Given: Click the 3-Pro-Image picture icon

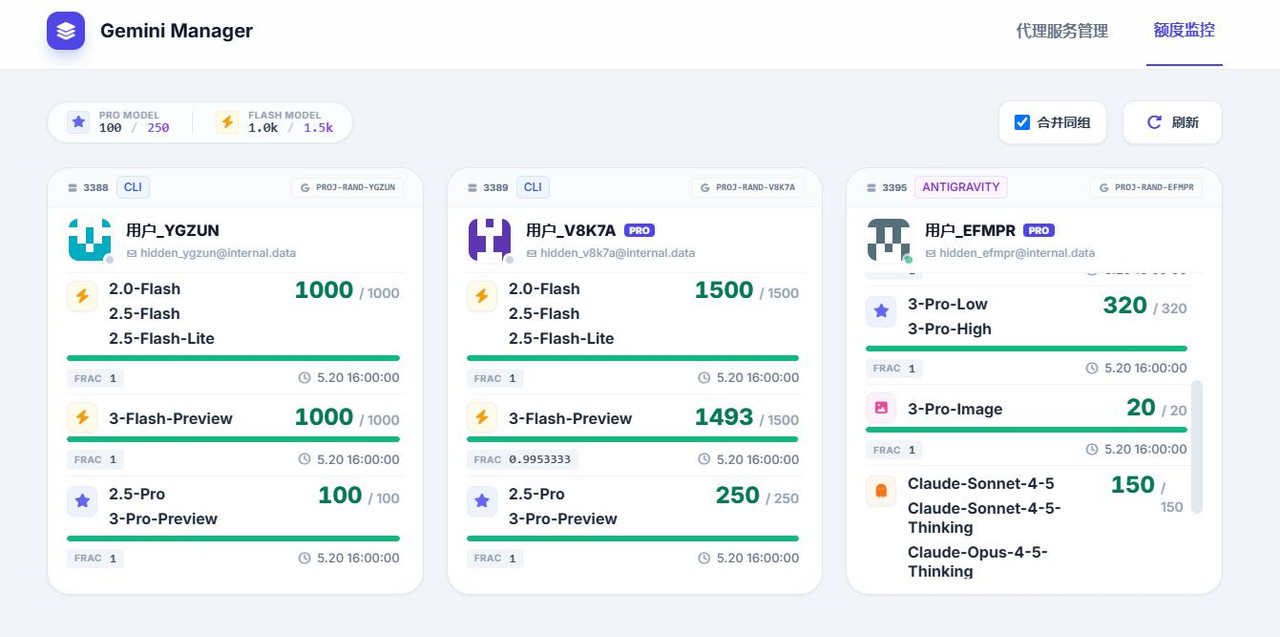Looking at the screenshot, I should coord(881,408).
